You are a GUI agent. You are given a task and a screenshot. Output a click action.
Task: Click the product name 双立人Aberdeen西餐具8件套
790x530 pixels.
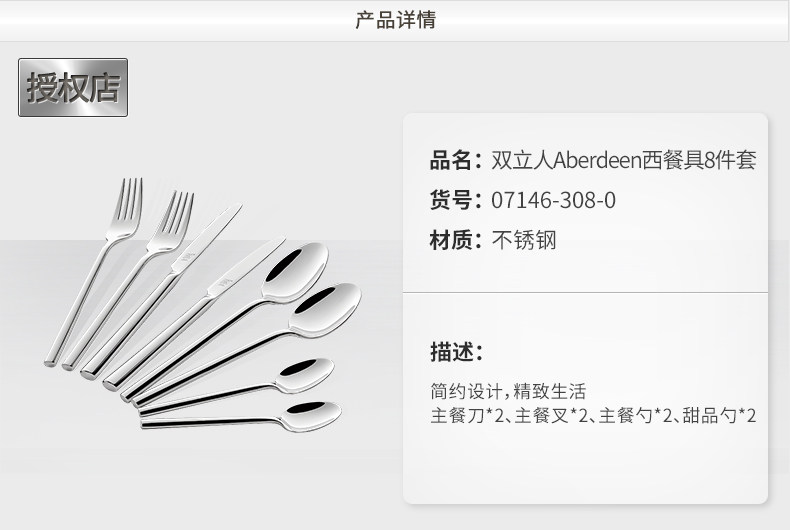[624, 161]
